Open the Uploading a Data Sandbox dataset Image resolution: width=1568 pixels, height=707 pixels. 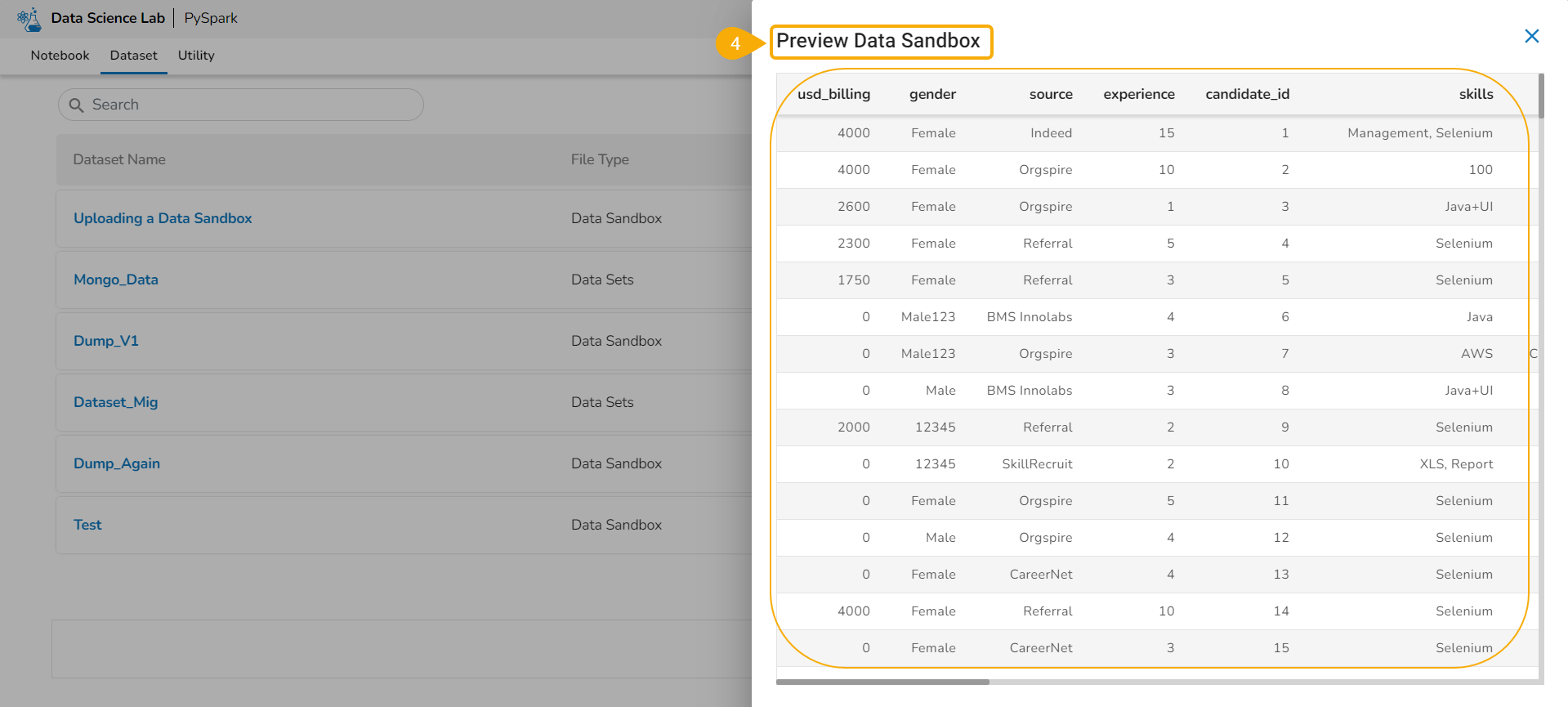(x=163, y=218)
